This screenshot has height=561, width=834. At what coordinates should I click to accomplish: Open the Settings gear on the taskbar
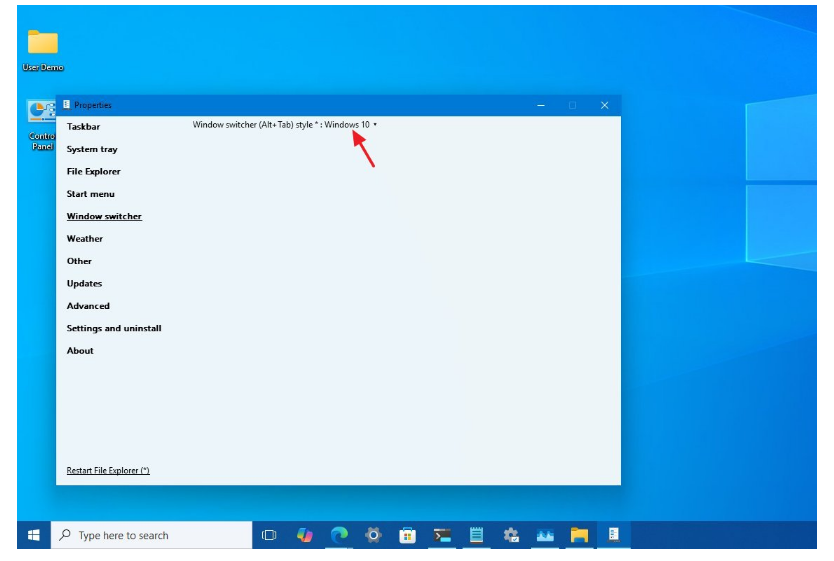(x=373, y=535)
